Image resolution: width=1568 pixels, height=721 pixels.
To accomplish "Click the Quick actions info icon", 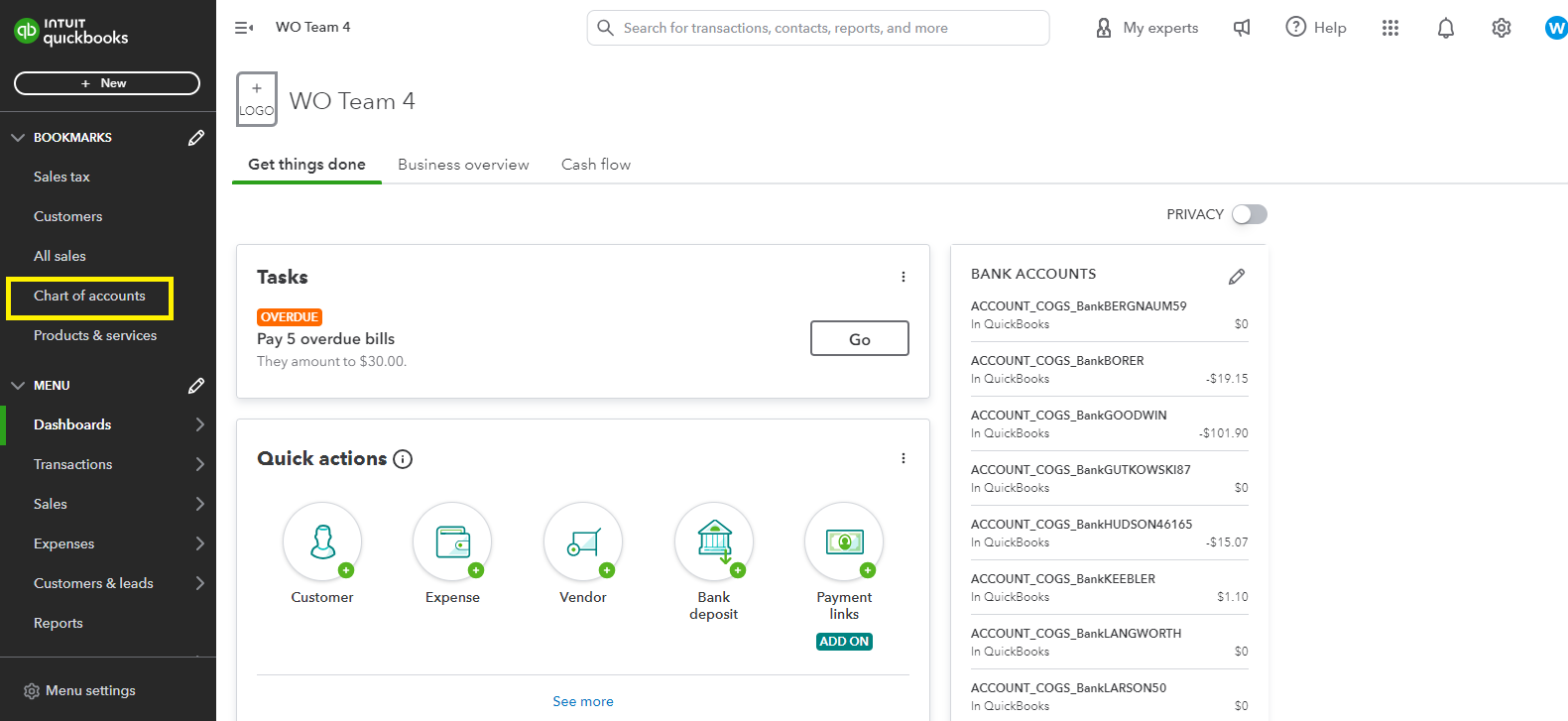I will point(403,459).
